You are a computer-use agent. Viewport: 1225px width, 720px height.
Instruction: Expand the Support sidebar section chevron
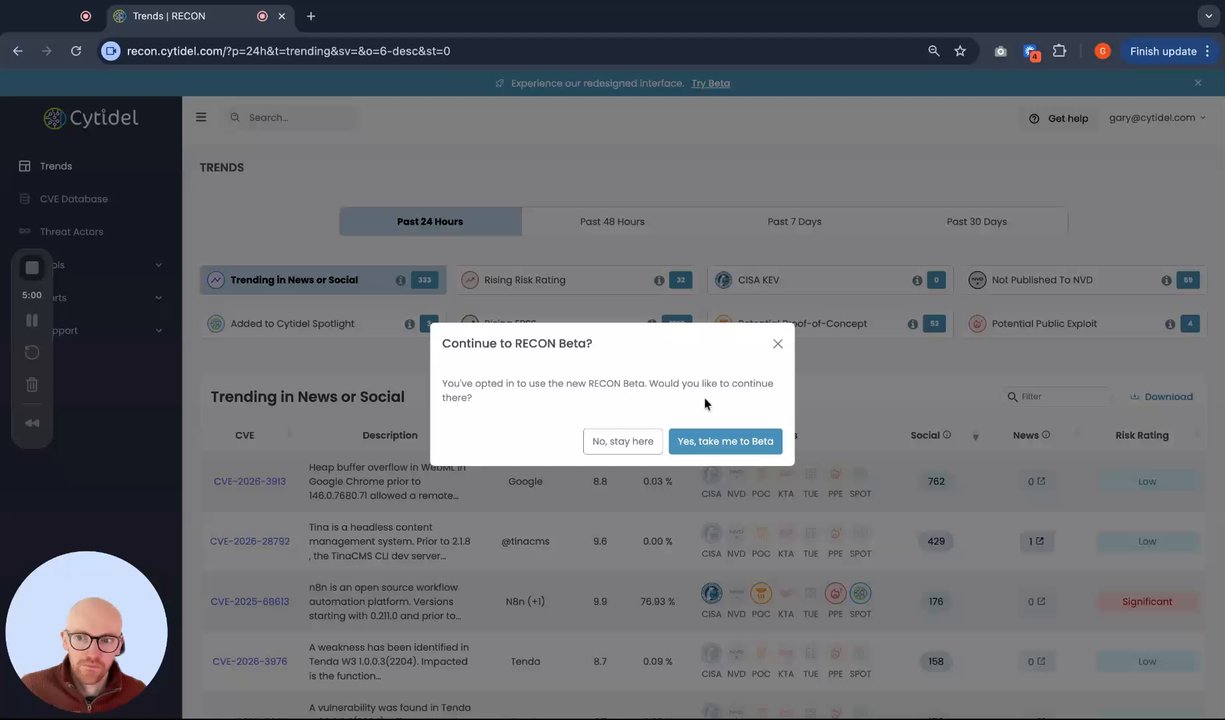(158, 330)
